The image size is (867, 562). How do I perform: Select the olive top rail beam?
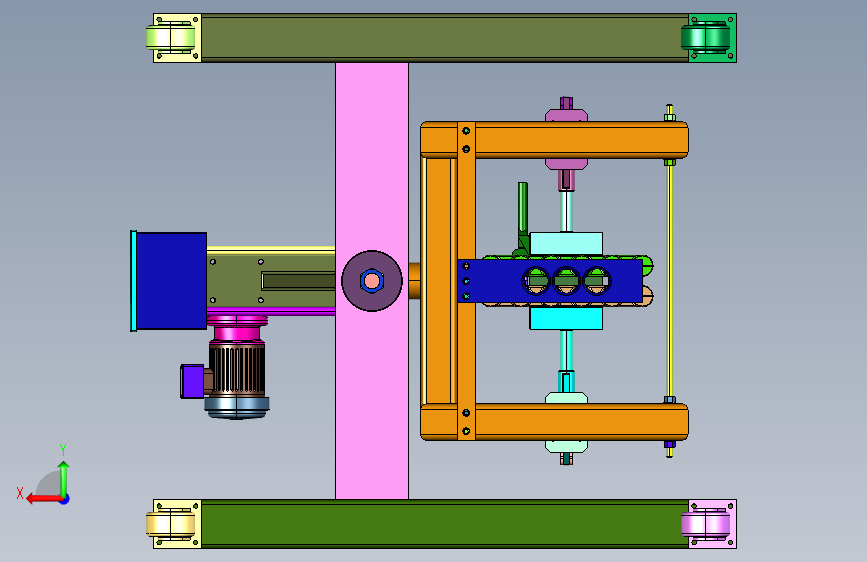(445, 38)
